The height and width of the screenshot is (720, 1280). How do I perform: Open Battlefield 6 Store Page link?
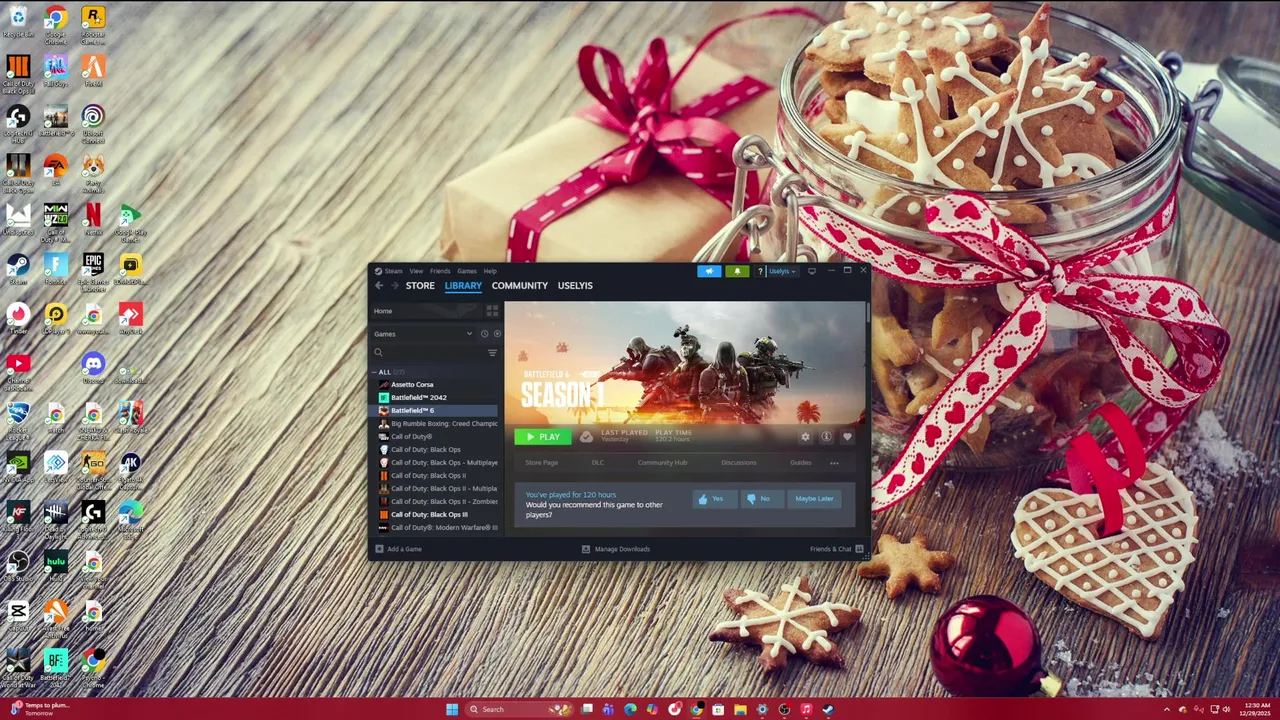(x=542, y=463)
